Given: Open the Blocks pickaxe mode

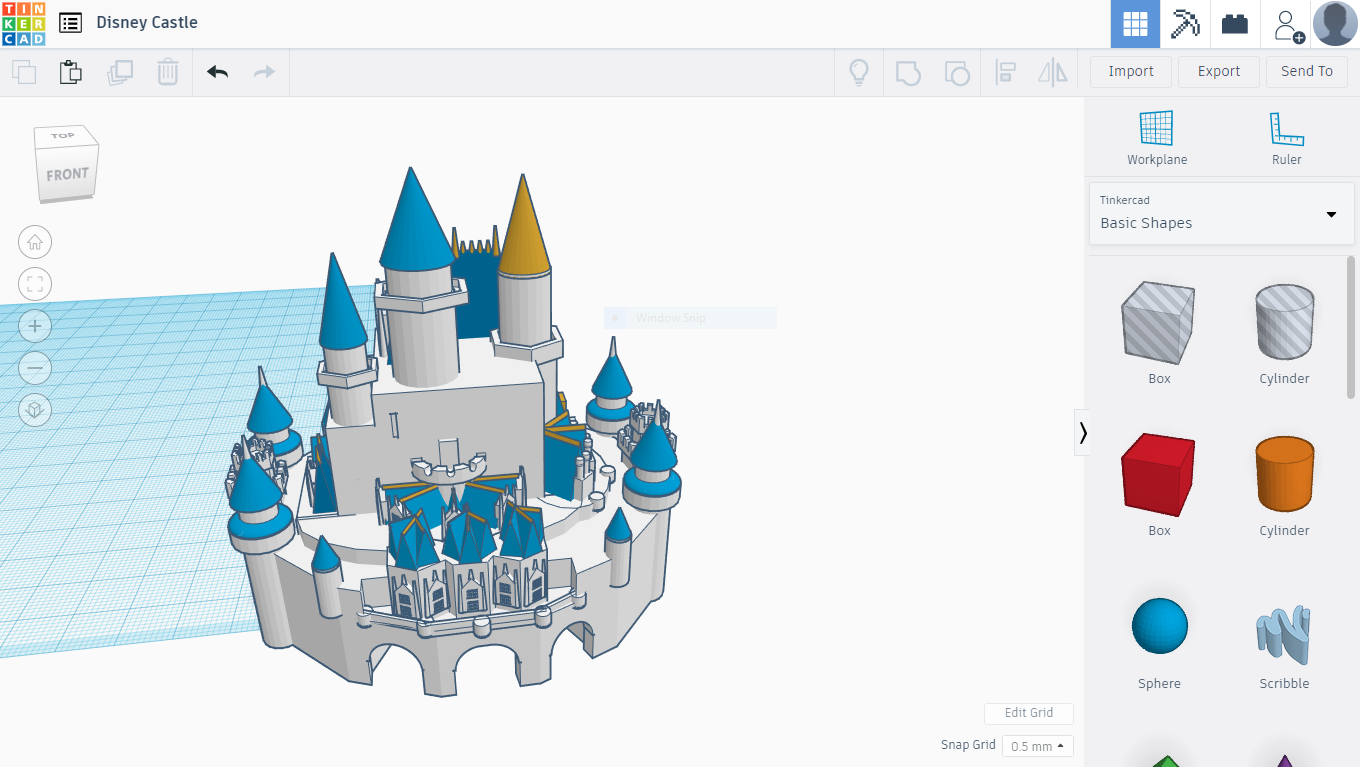Looking at the screenshot, I should pyautogui.click(x=1185, y=24).
